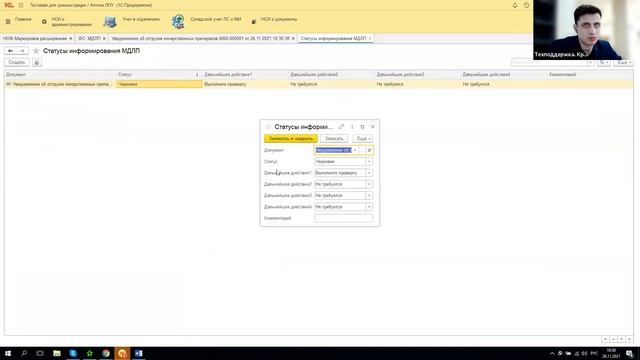The width and height of the screenshot is (640, 360).
Task: Click inside the Комментарий input field
Action: [344, 218]
